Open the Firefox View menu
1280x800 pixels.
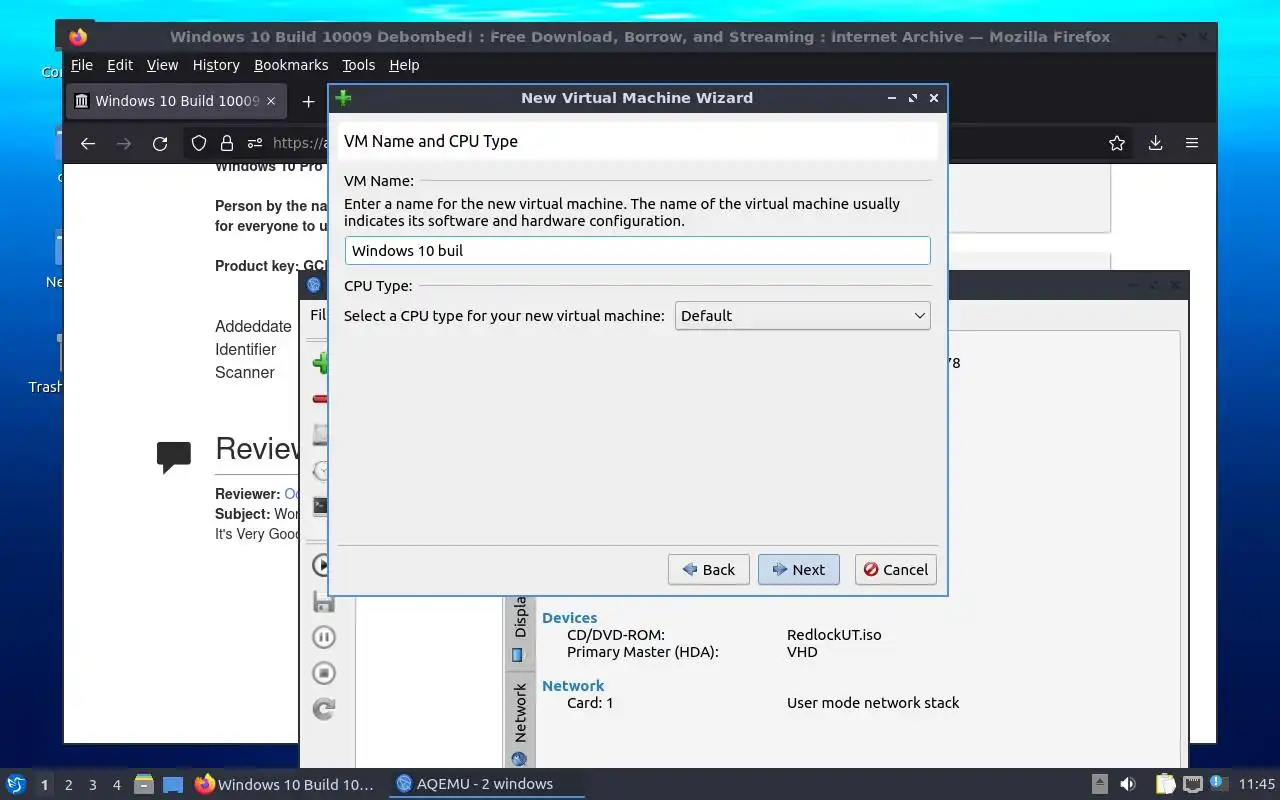coord(162,65)
